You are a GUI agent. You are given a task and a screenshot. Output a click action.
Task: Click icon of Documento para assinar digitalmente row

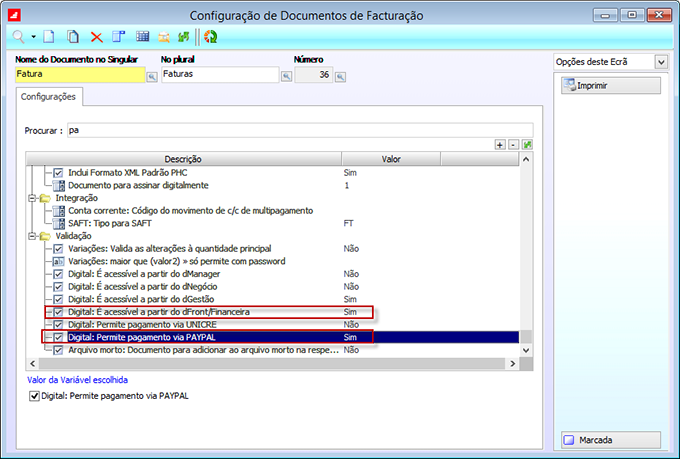[59, 186]
